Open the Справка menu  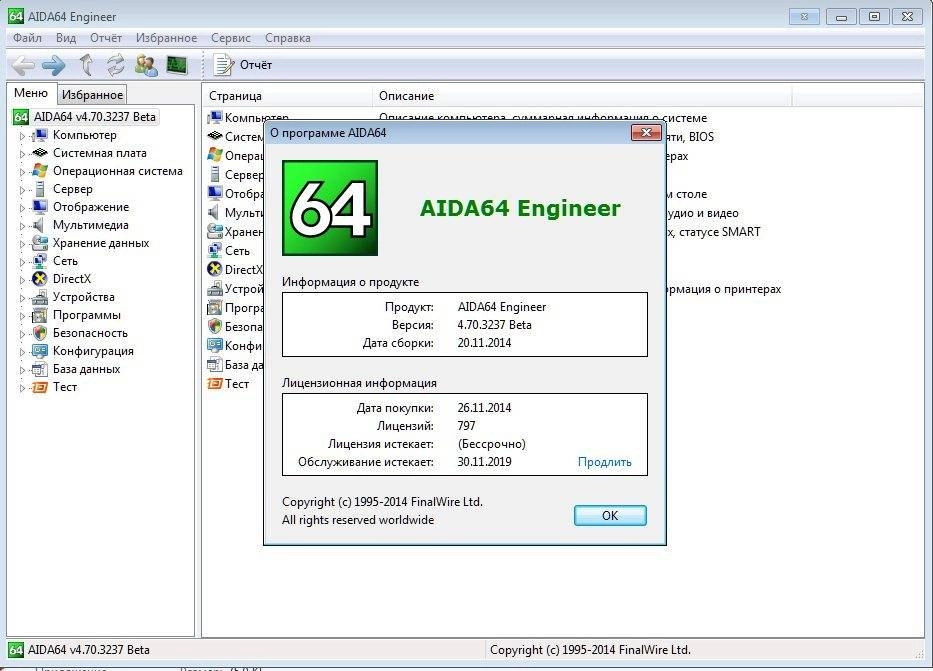287,38
